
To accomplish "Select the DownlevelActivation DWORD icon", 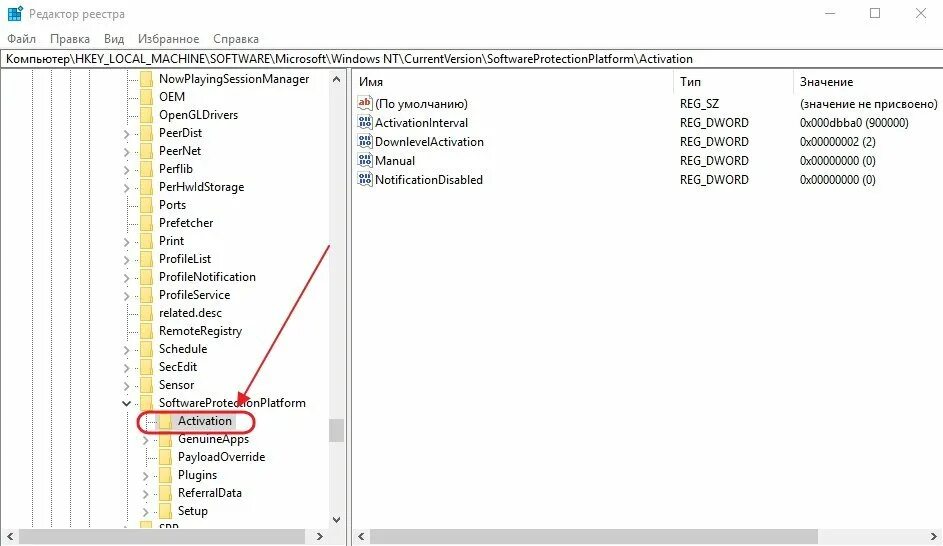I will 364,141.
